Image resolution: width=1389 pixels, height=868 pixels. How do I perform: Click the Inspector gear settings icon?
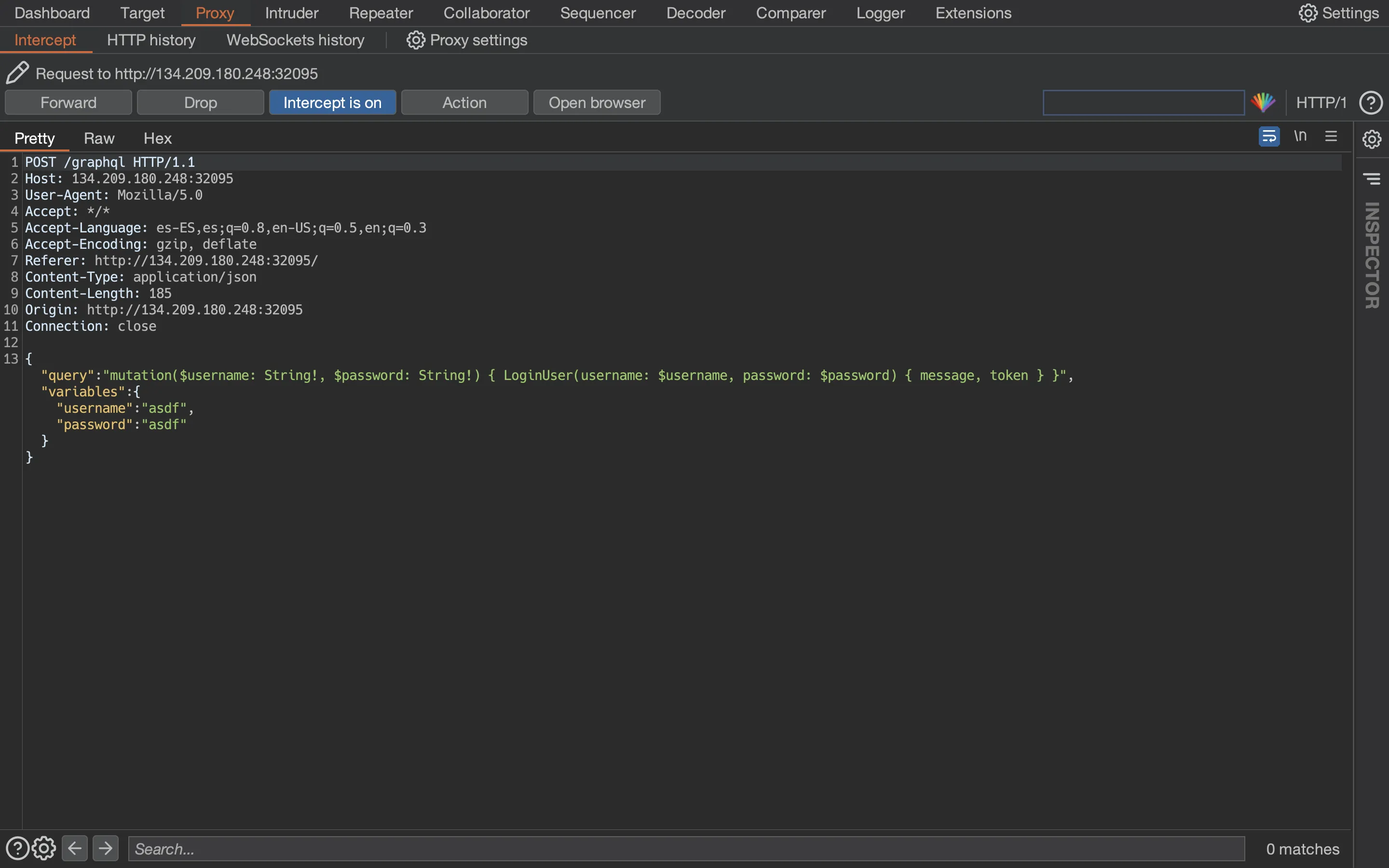(x=1372, y=139)
